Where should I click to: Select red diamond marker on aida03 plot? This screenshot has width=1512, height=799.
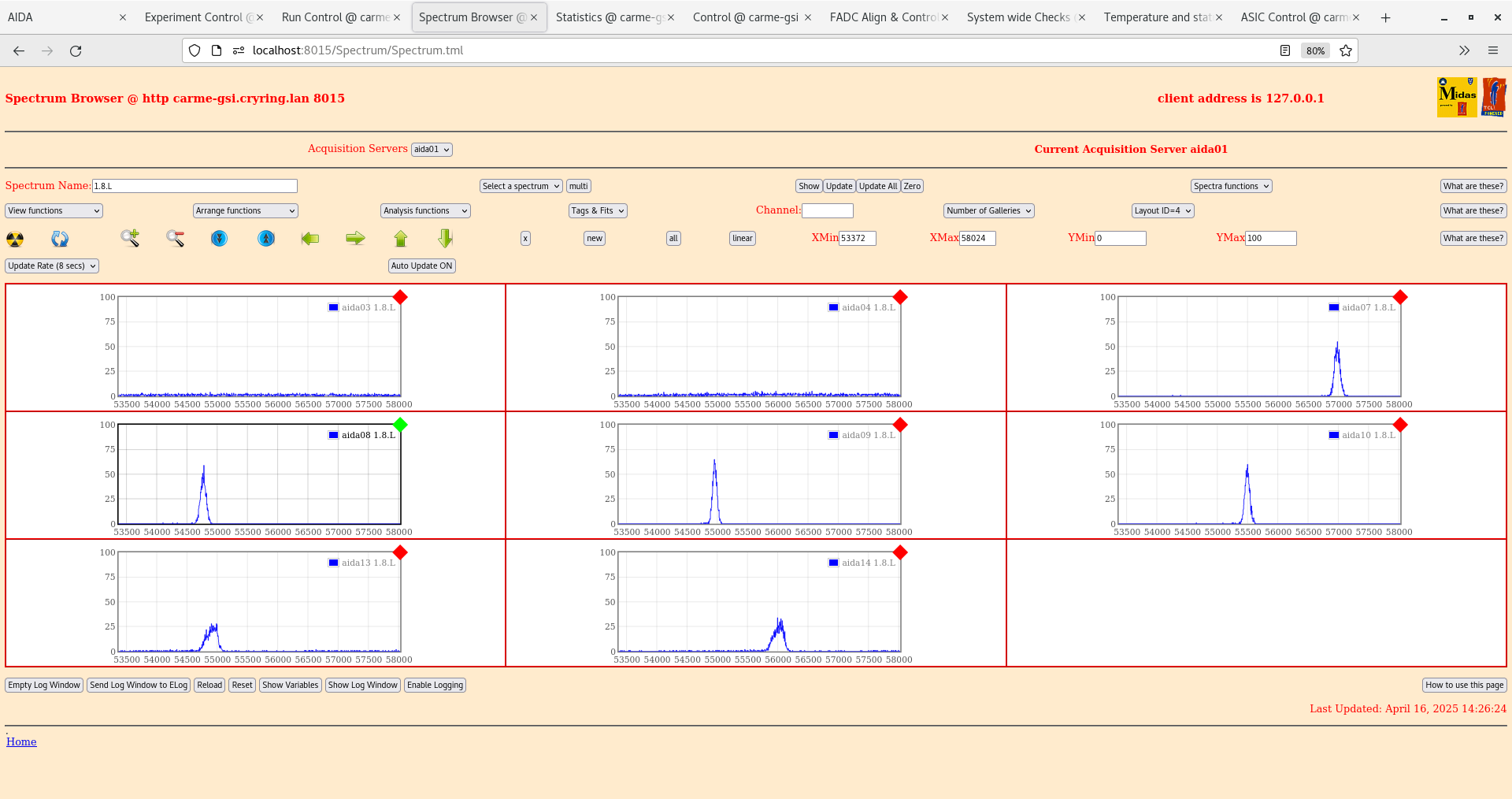tap(400, 297)
